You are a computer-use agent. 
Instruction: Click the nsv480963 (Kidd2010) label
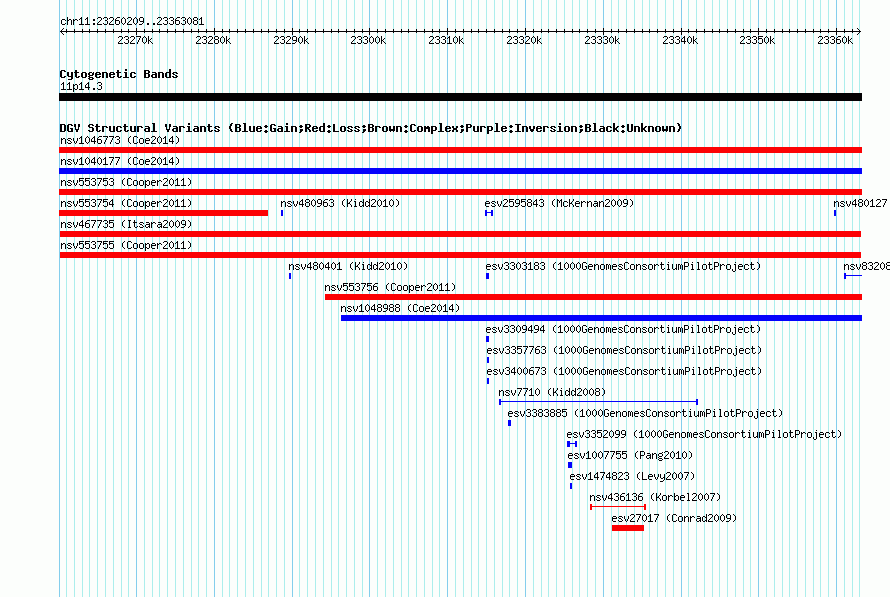click(340, 203)
